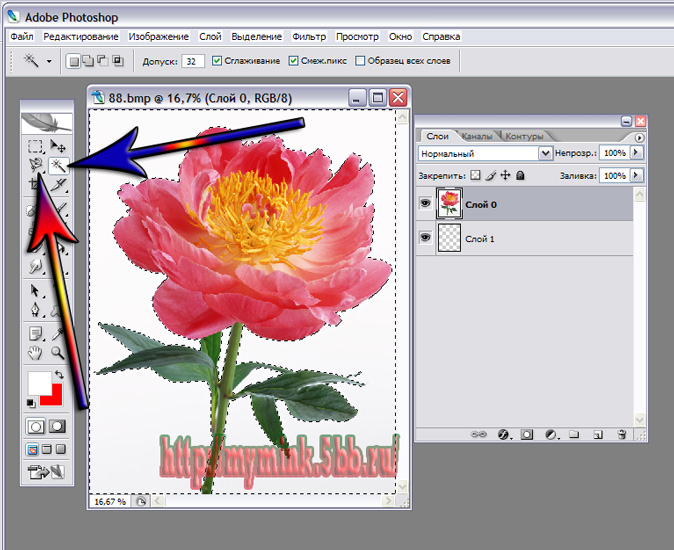Switch to the Каналы tab
This screenshot has width=674, height=550.
click(477, 136)
